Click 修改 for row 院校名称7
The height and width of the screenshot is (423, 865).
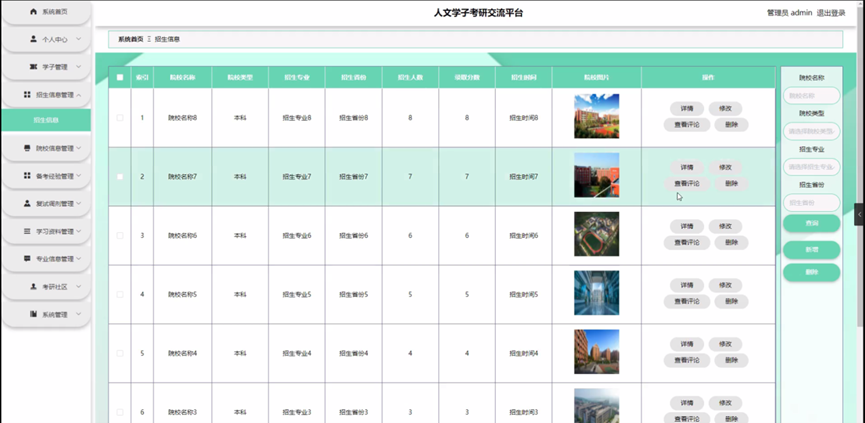pos(725,167)
